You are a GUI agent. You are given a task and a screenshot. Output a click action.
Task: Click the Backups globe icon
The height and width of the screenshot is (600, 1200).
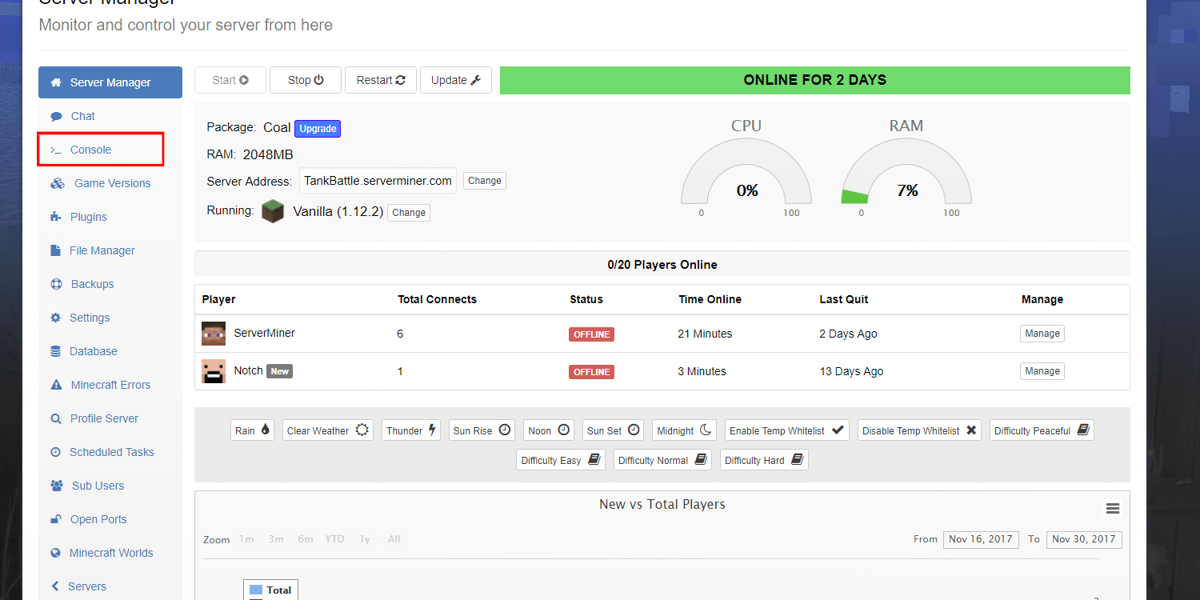click(x=56, y=284)
